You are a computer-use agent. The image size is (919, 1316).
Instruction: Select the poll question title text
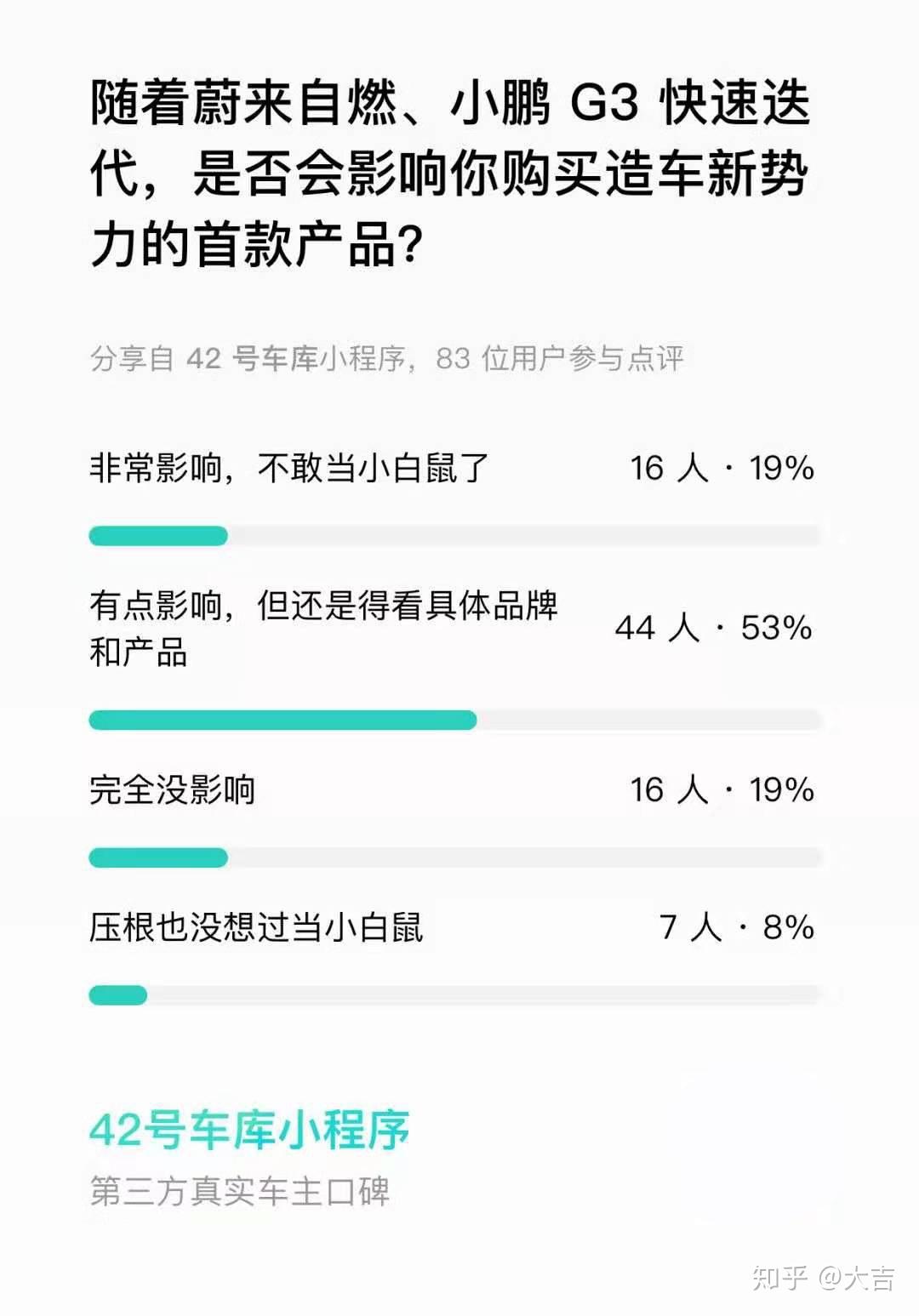450,174
